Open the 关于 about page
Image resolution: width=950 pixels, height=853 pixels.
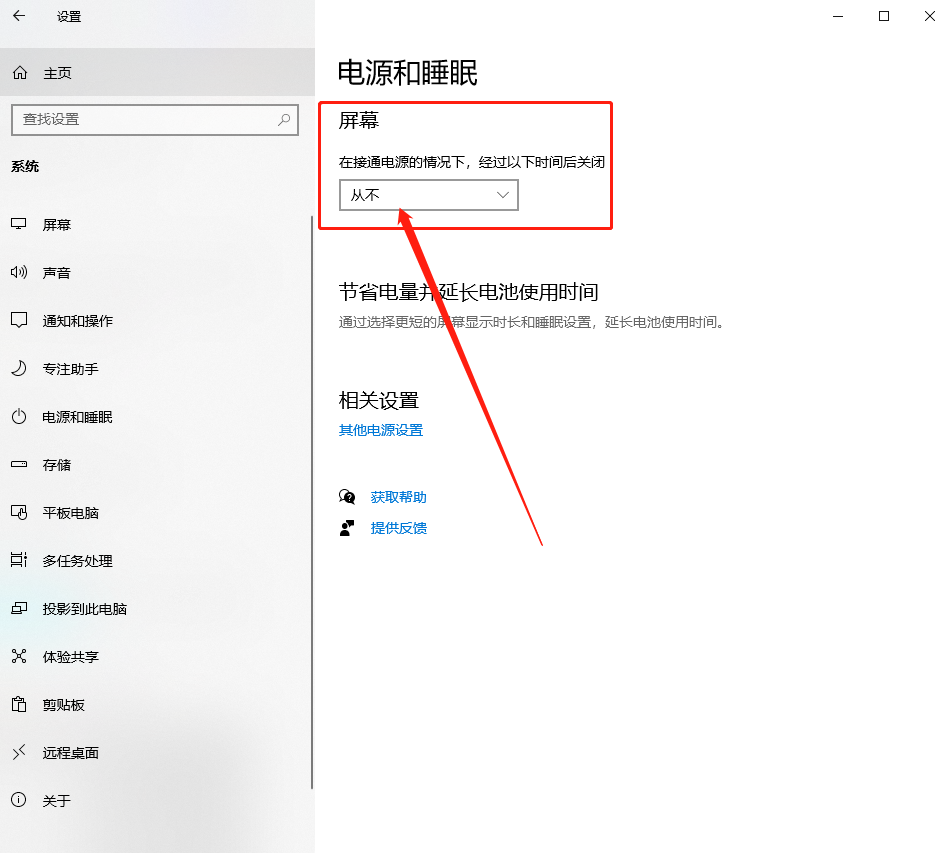(55, 801)
